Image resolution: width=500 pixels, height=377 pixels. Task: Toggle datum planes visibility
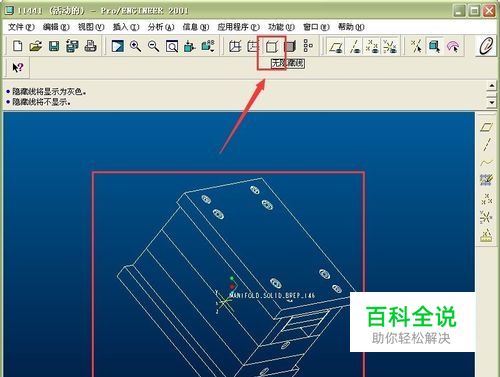[336, 46]
